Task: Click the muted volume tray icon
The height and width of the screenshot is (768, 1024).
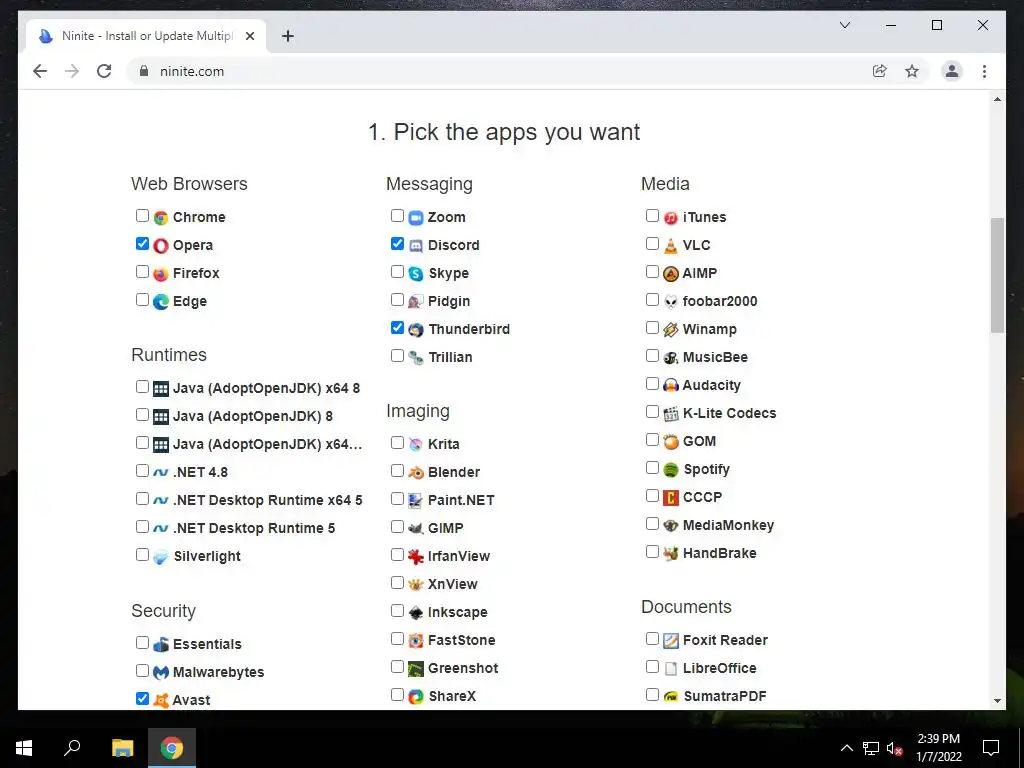Action: pyautogui.click(x=894, y=748)
